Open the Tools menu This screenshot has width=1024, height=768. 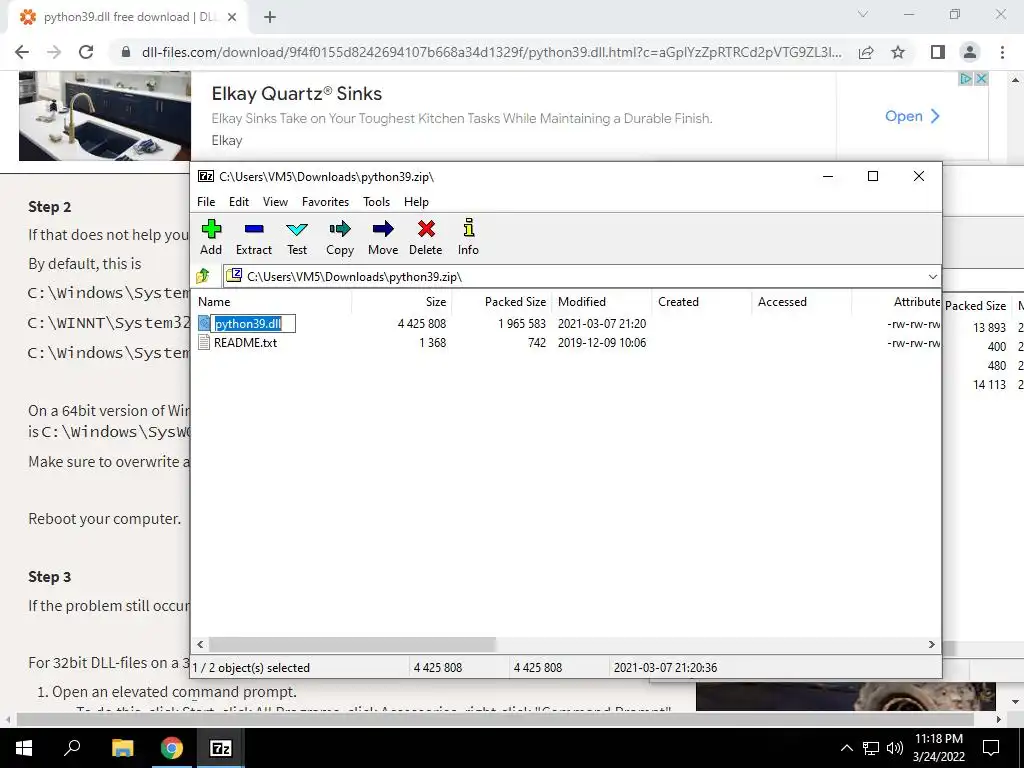point(376,202)
